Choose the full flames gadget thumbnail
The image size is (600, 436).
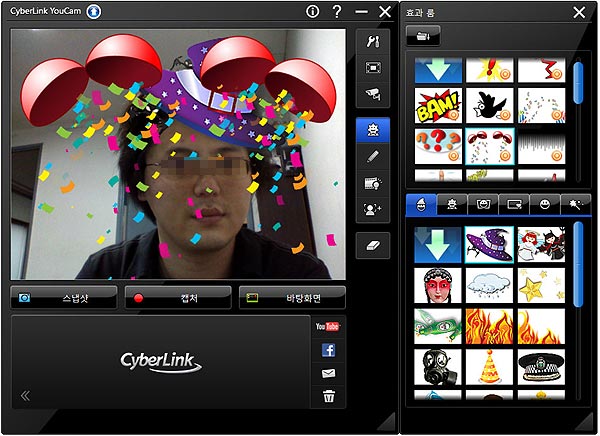point(490,327)
